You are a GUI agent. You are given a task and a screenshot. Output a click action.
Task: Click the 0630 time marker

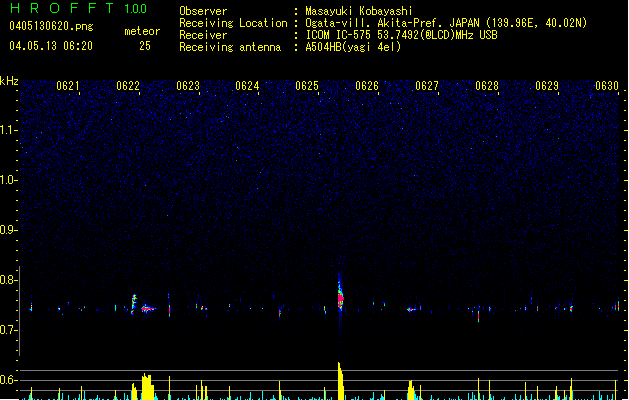[607, 86]
